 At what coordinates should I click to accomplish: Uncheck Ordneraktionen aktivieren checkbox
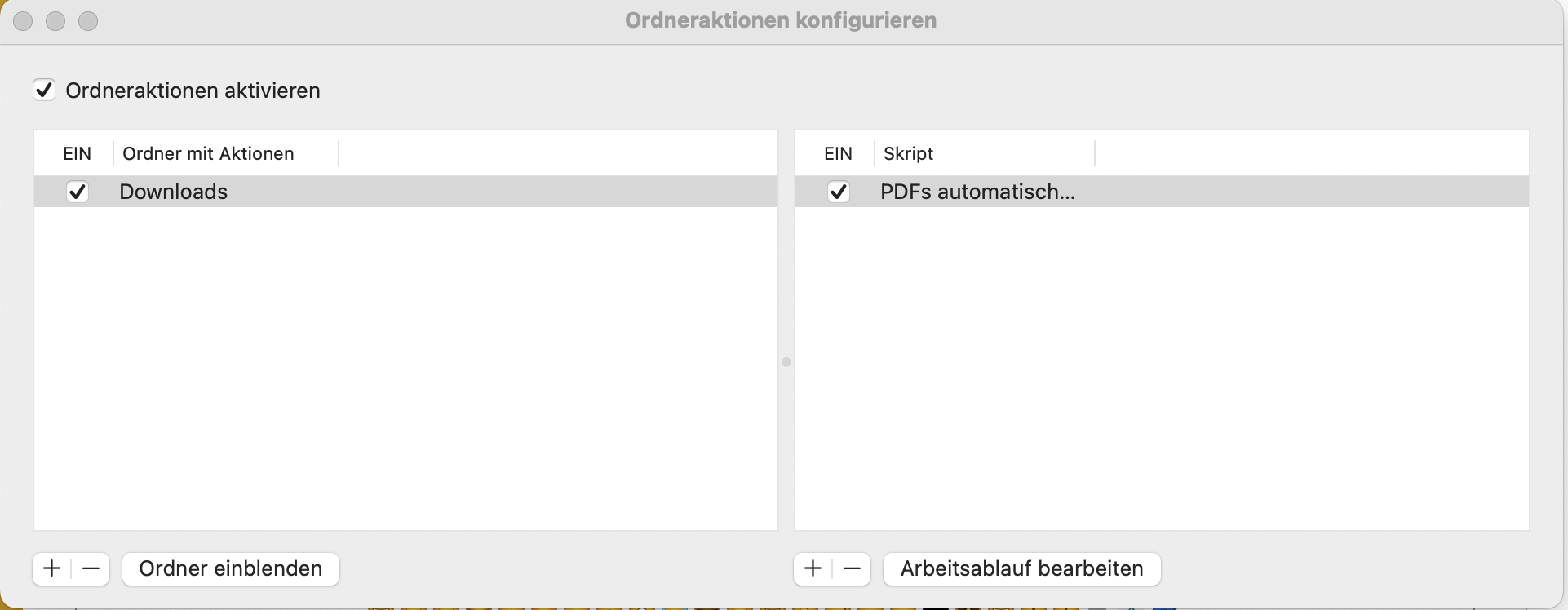tap(44, 90)
